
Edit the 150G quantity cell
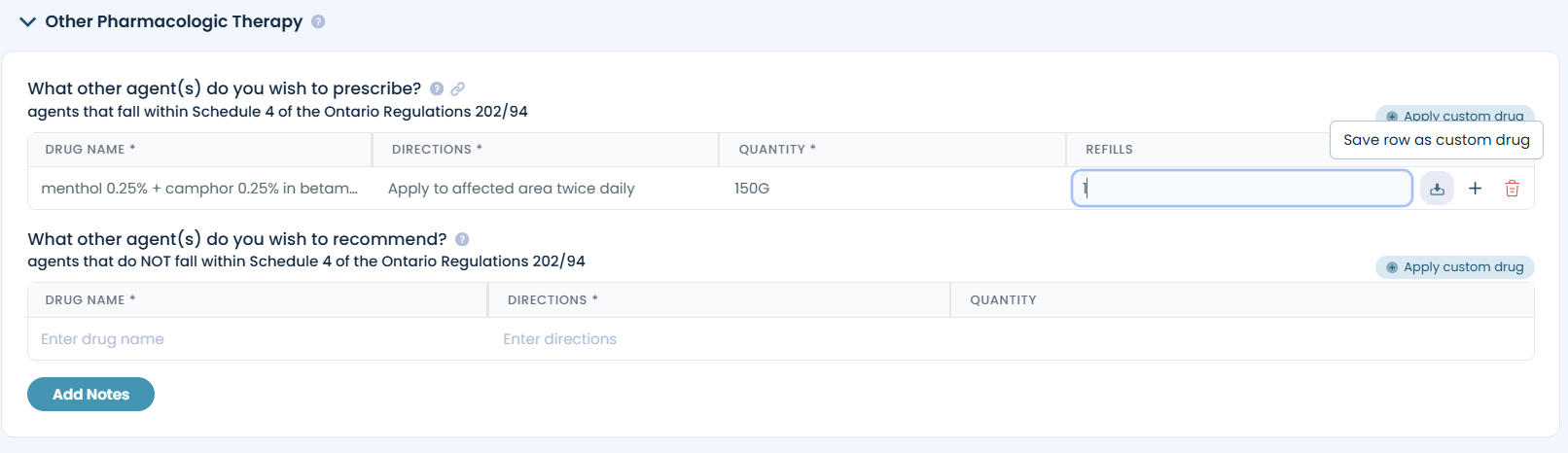890,189
